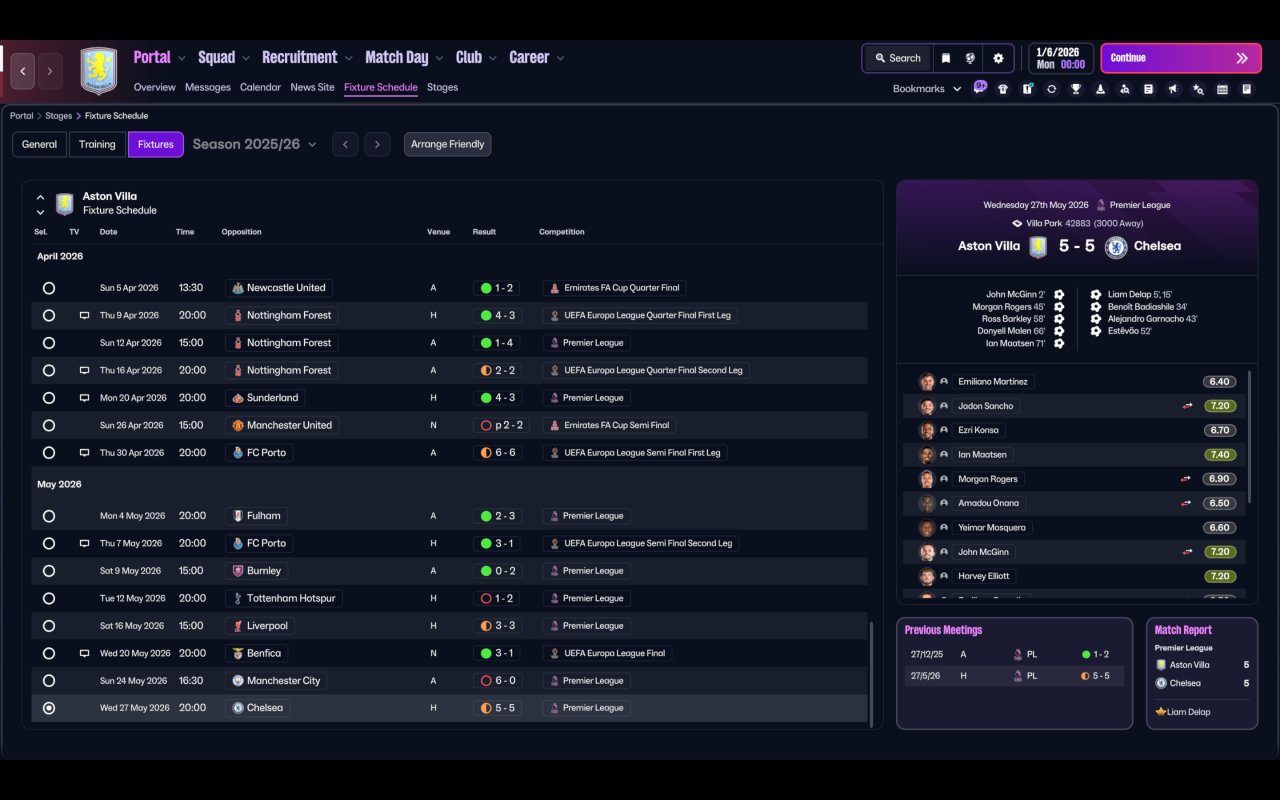Open the Season 2025/26 dropdown
The height and width of the screenshot is (800, 1280).
254,144
